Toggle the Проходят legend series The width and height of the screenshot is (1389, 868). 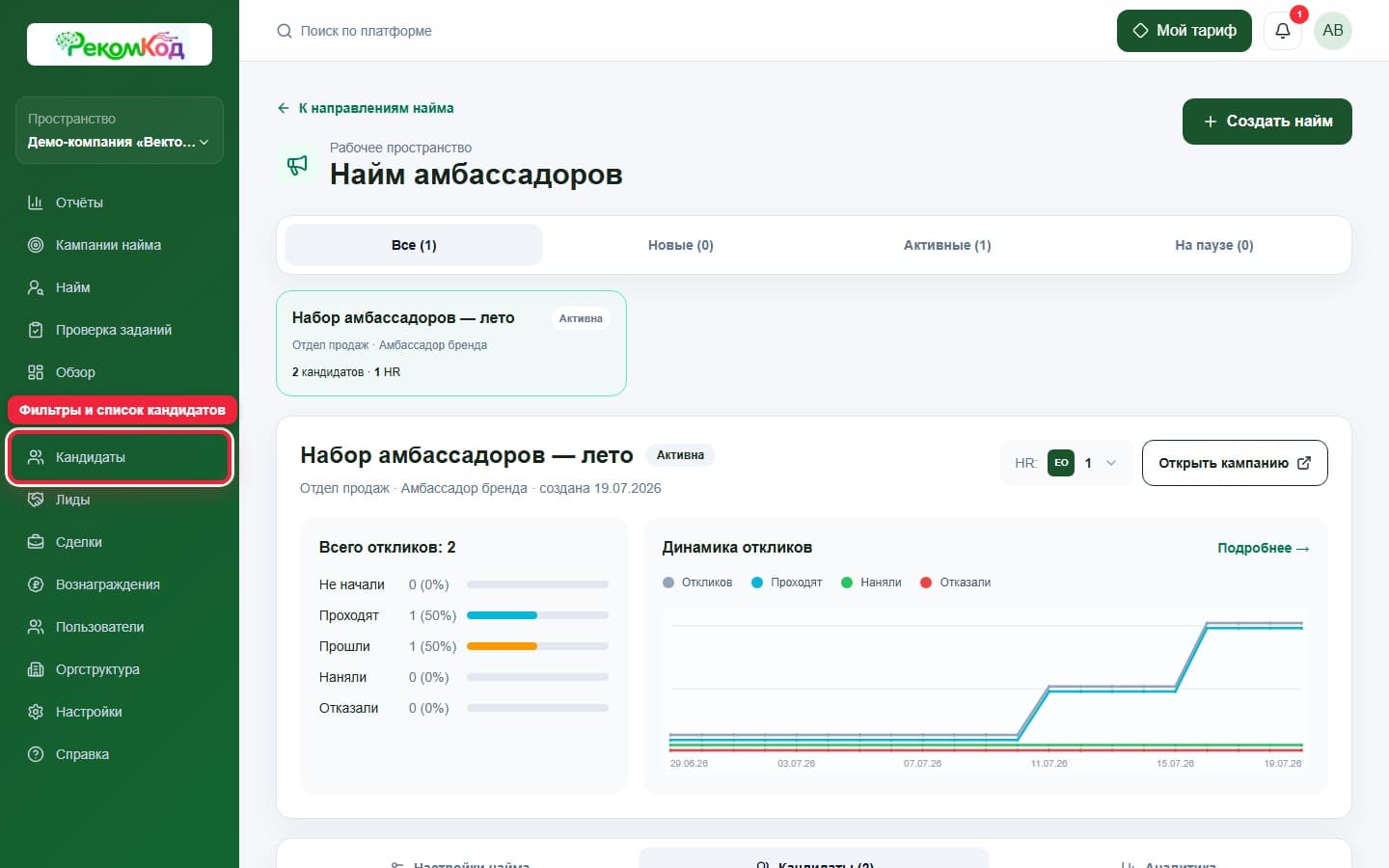coord(786,583)
